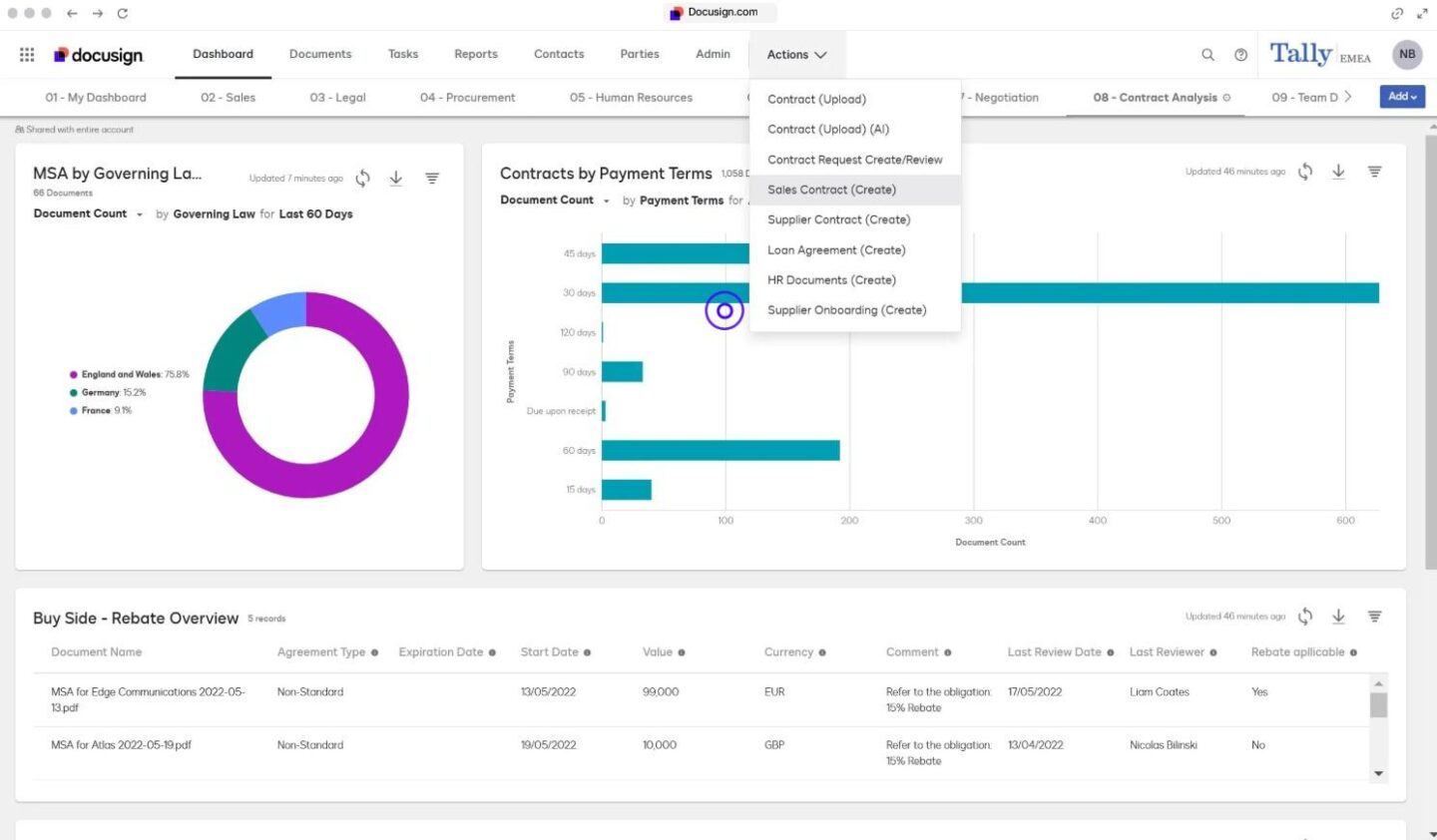Reveal more dashboard tabs with right chevron
1437x840 pixels.
(1349, 97)
